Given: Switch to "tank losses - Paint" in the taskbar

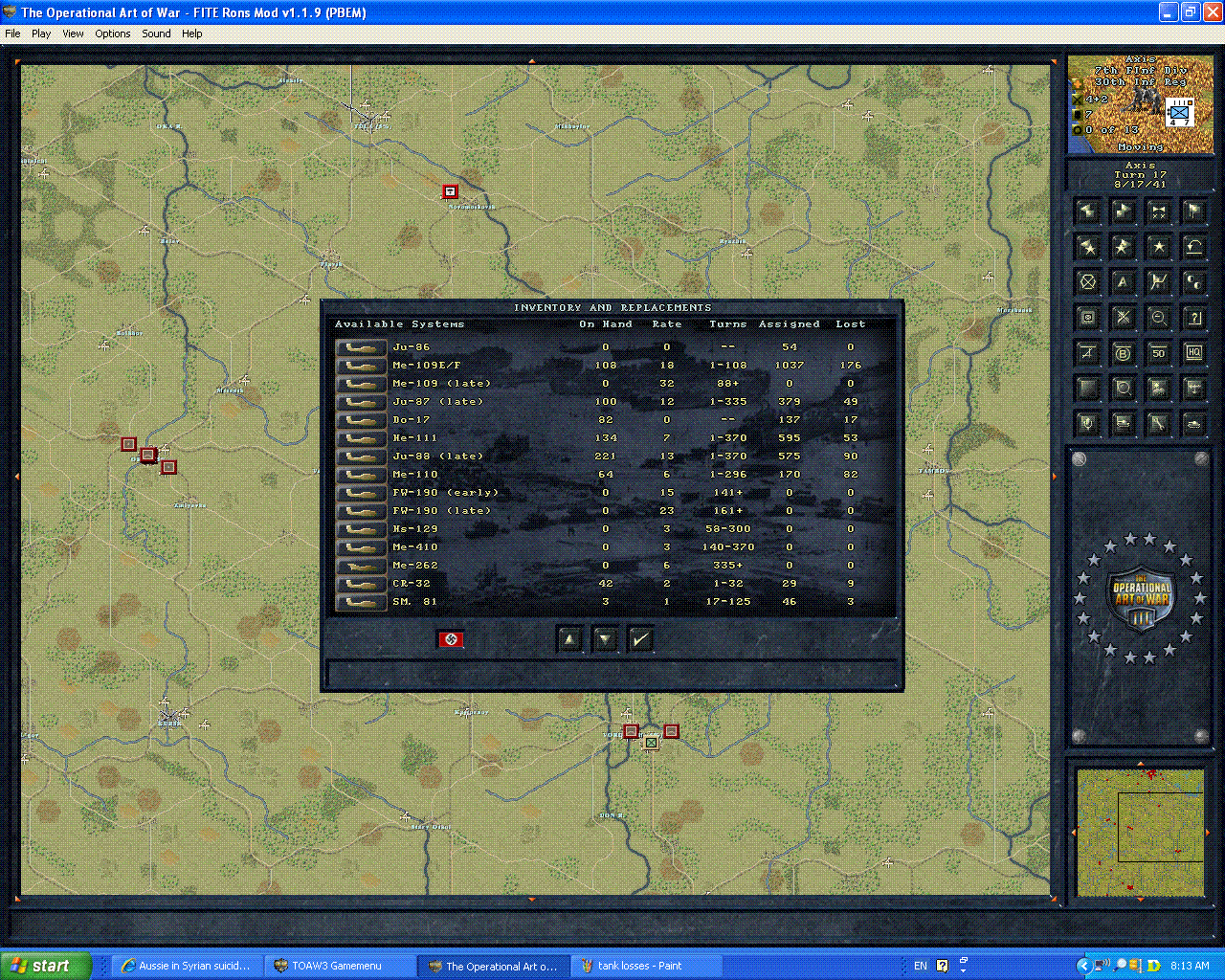Looking at the screenshot, I should pyautogui.click(x=646, y=965).
